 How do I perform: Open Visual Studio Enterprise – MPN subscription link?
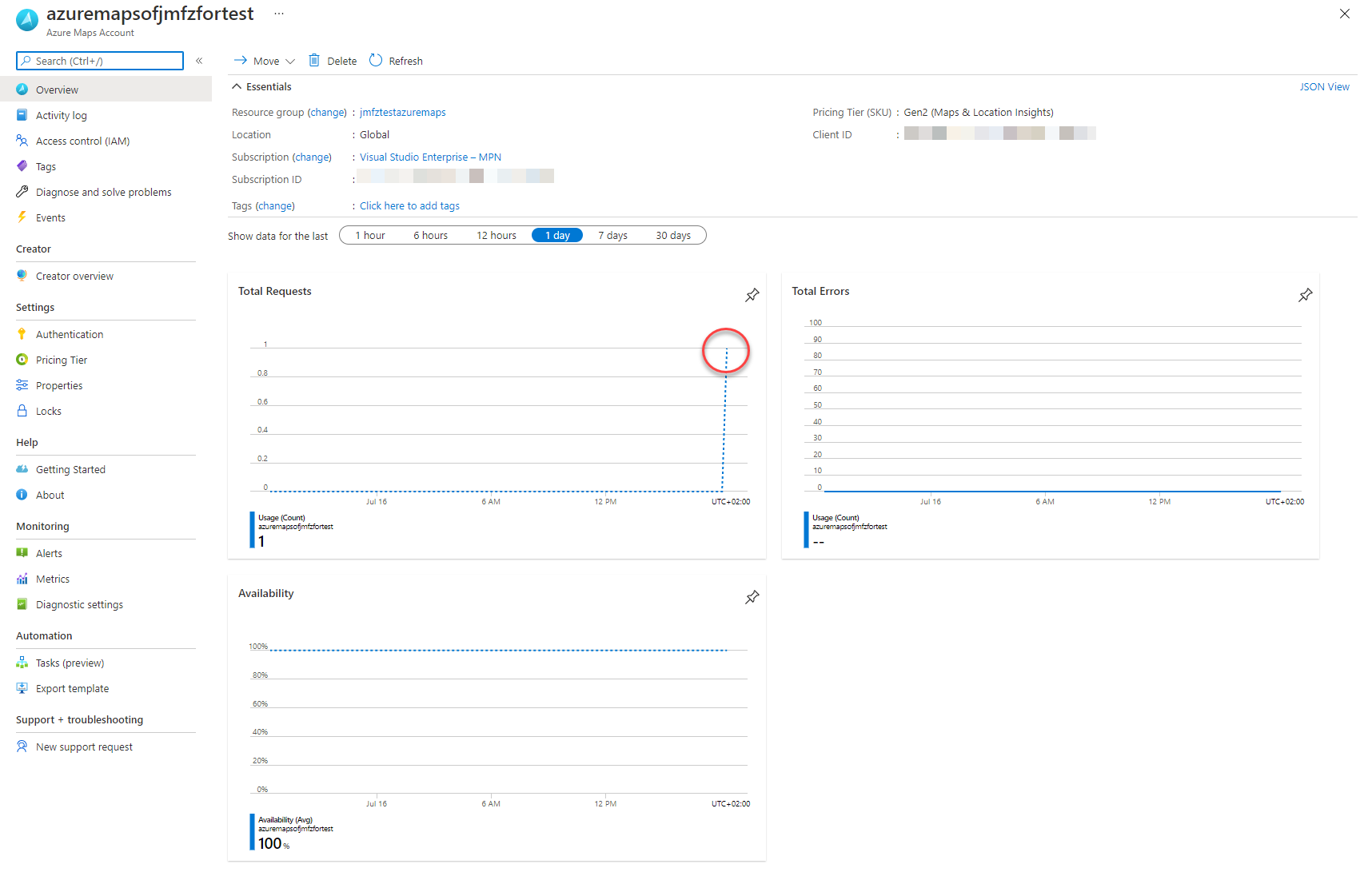tap(430, 157)
